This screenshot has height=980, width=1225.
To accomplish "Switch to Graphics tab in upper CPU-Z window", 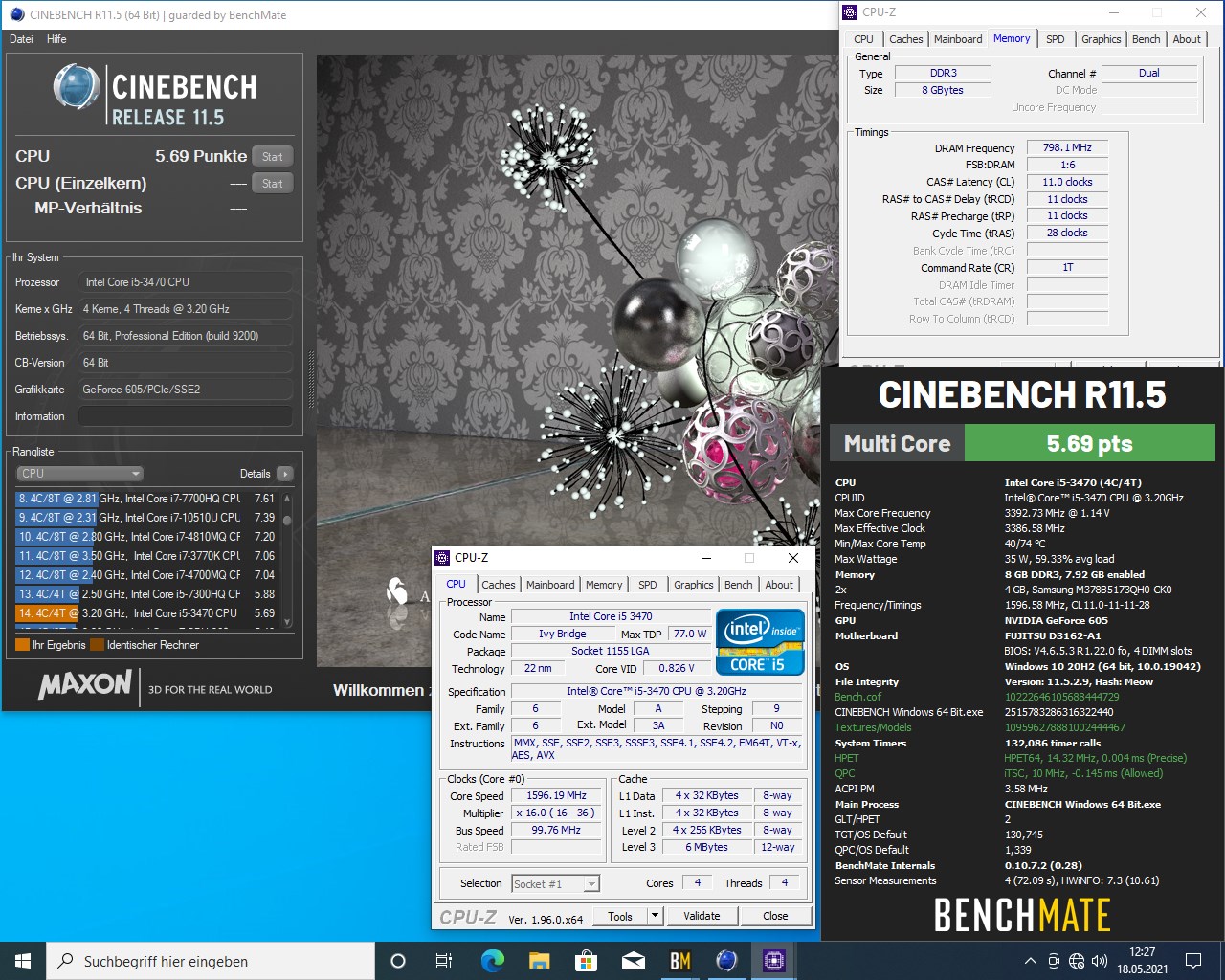I will [1101, 39].
